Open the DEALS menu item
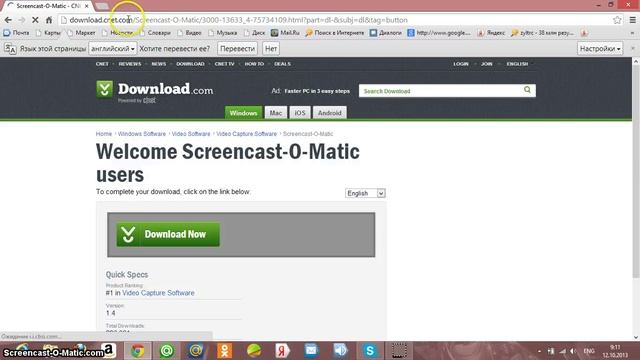This screenshot has width=640, height=360. pos(282,64)
